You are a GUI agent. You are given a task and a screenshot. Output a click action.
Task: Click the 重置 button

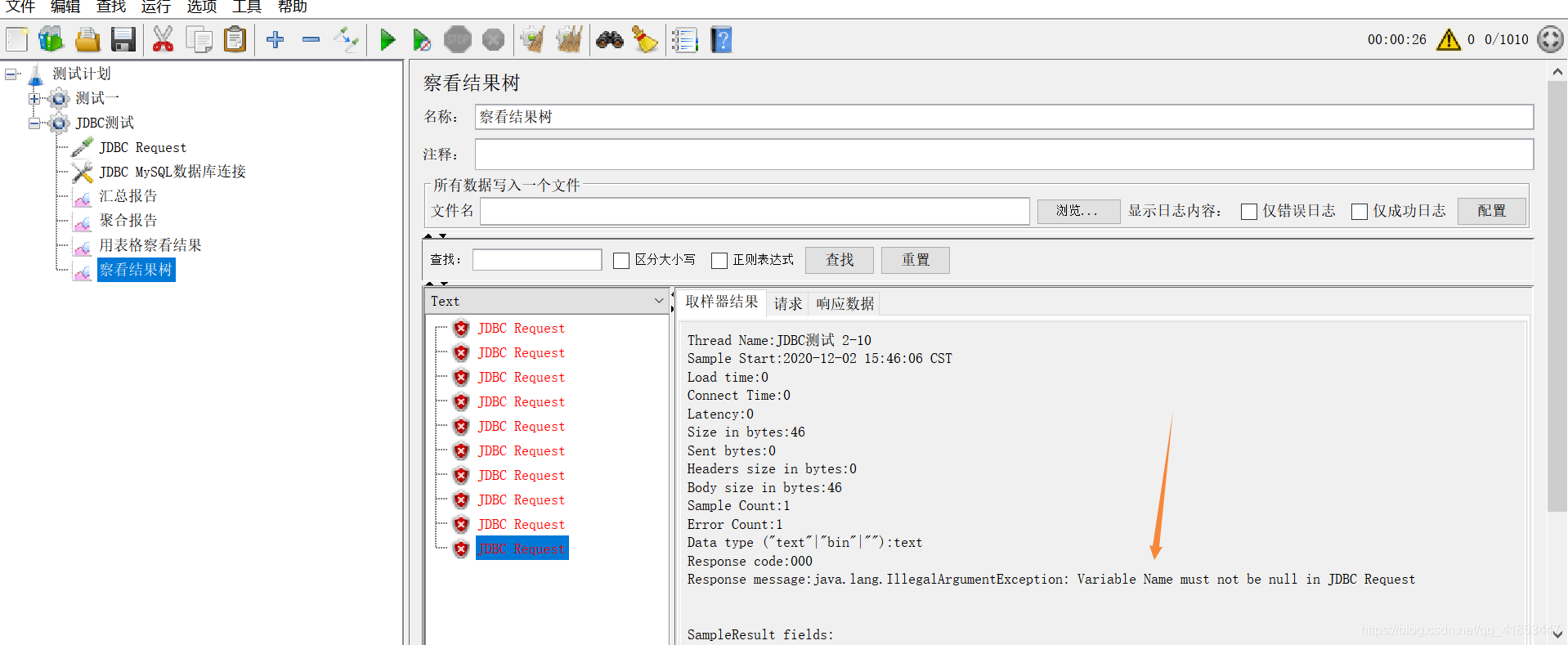click(x=916, y=260)
